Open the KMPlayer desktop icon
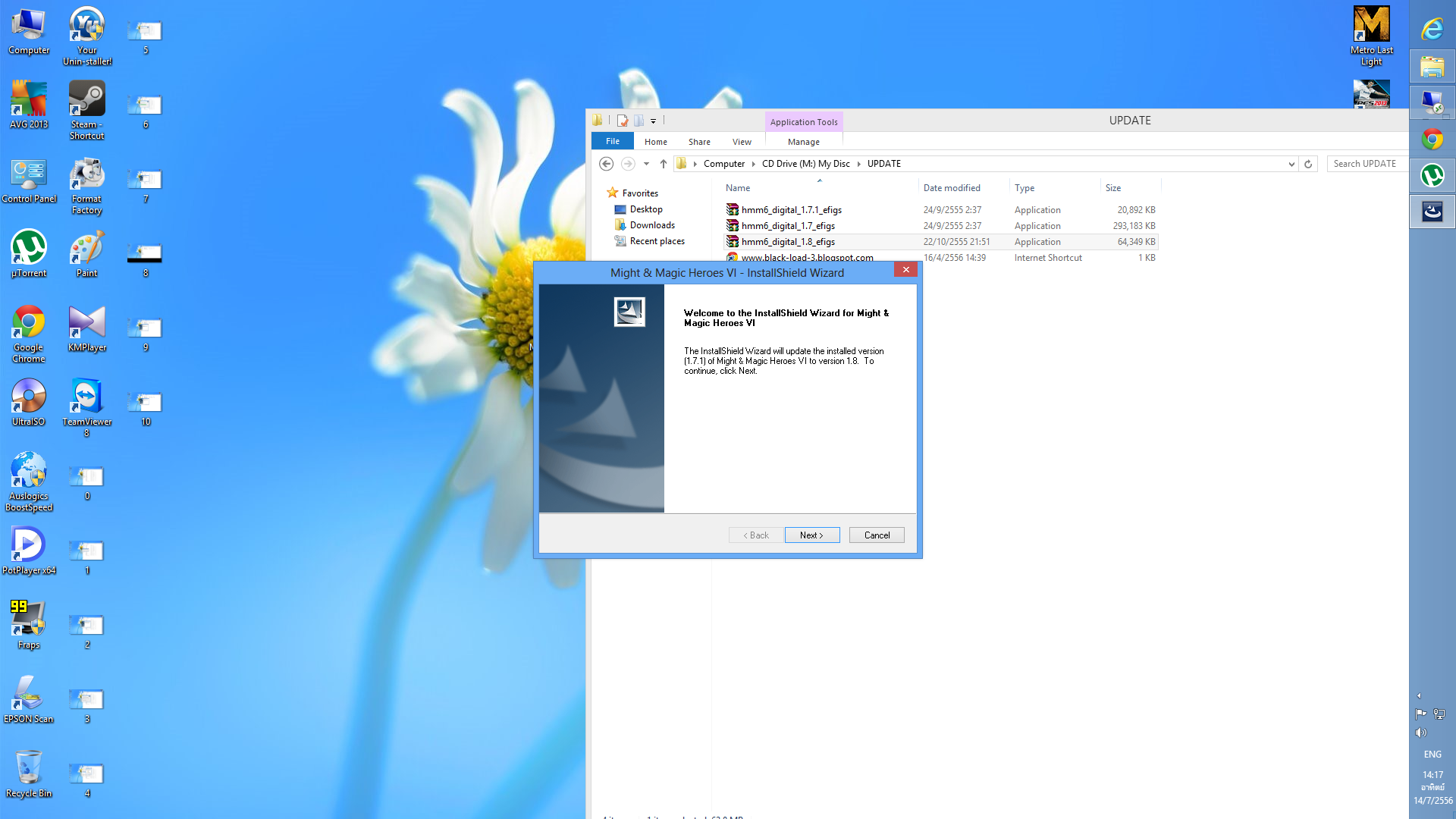 click(x=86, y=323)
